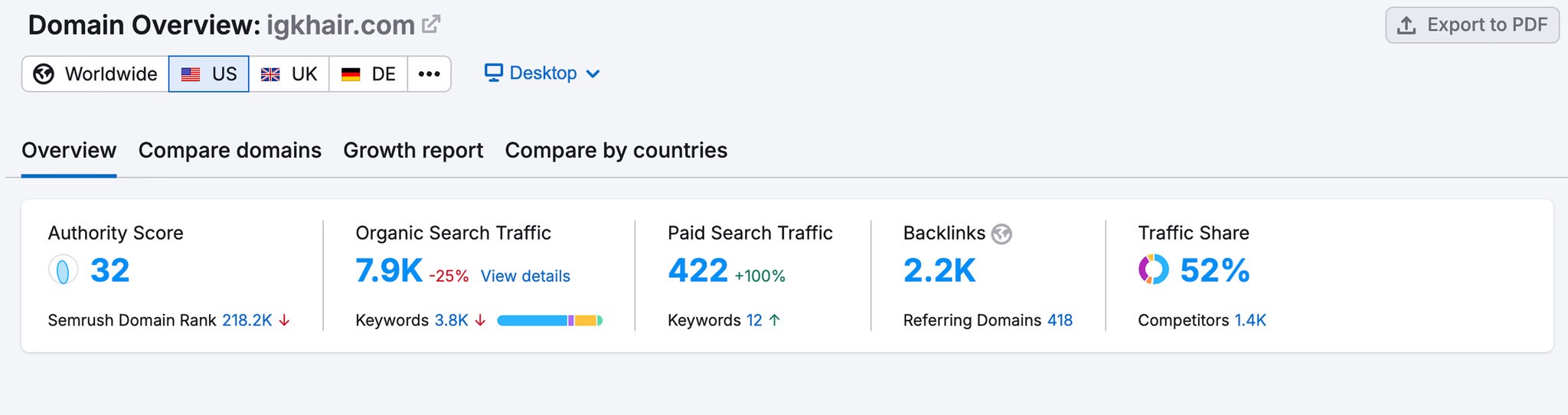Click the Traffic Share label
This screenshot has height=415, width=1568.
1194,233
